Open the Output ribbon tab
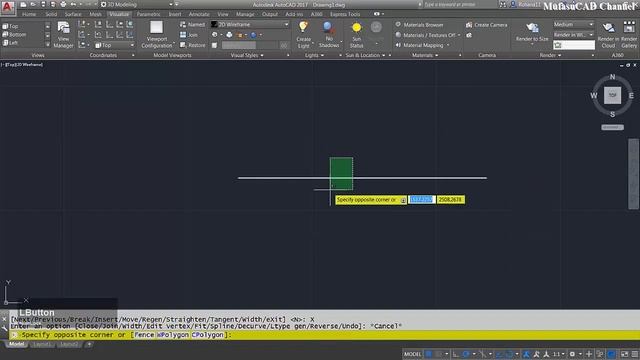 pos(270,14)
